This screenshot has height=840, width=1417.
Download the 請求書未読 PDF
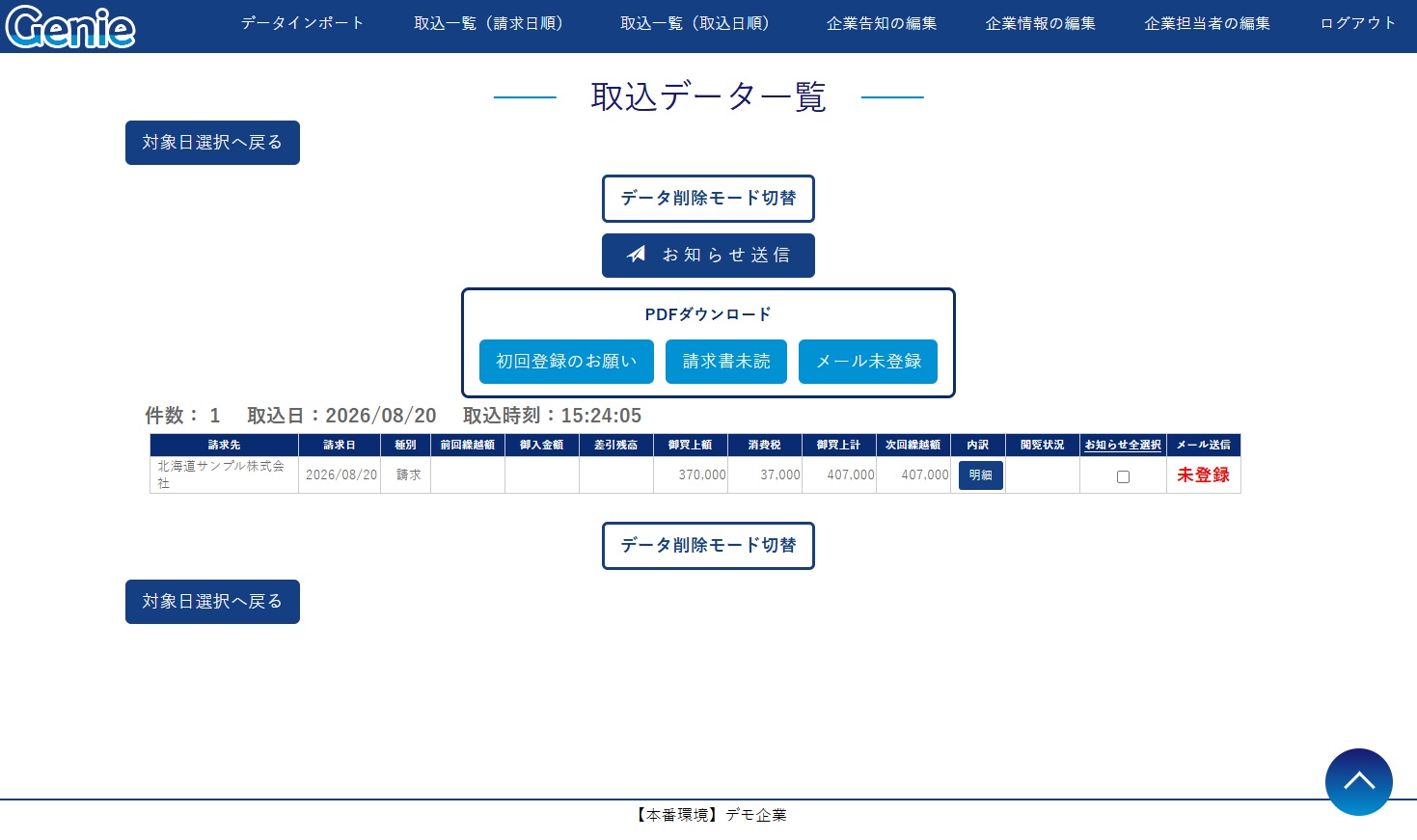click(x=726, y=362)
